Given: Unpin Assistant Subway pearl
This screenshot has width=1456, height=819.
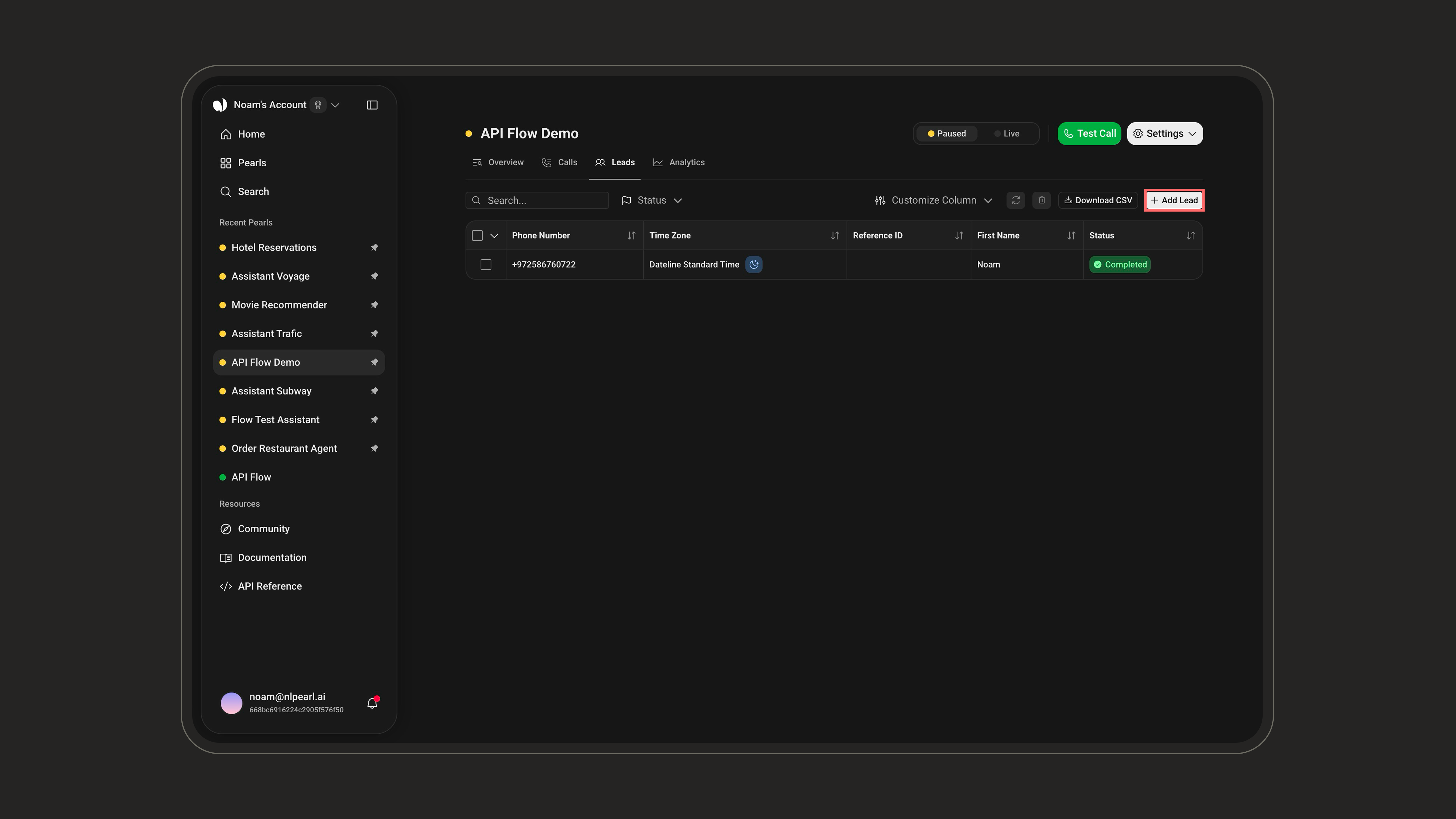Looking at the screenshot, I should coord(374,391).
